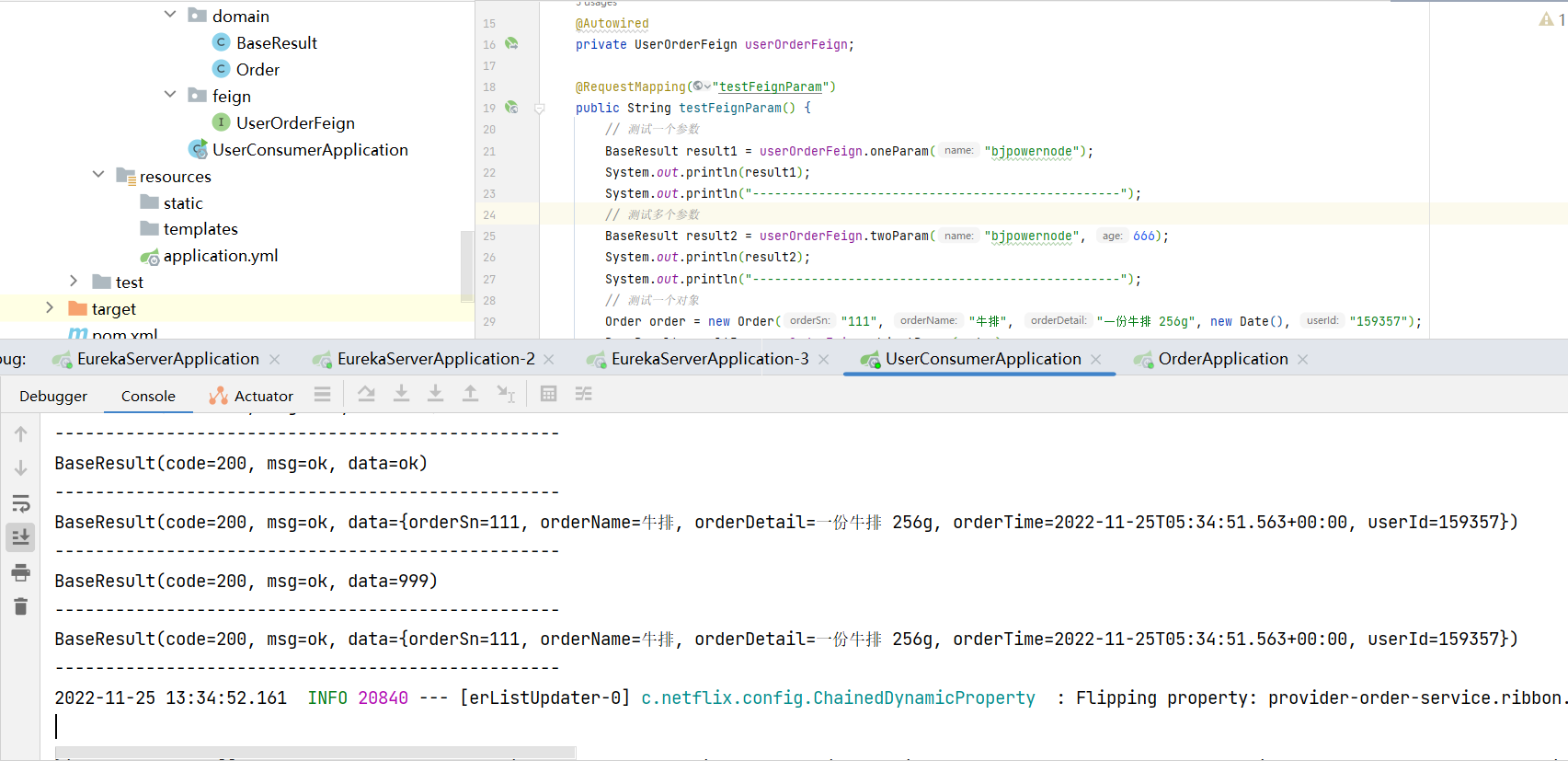
Task: Close the OrderApplication tab
Action: [1303, 359]
